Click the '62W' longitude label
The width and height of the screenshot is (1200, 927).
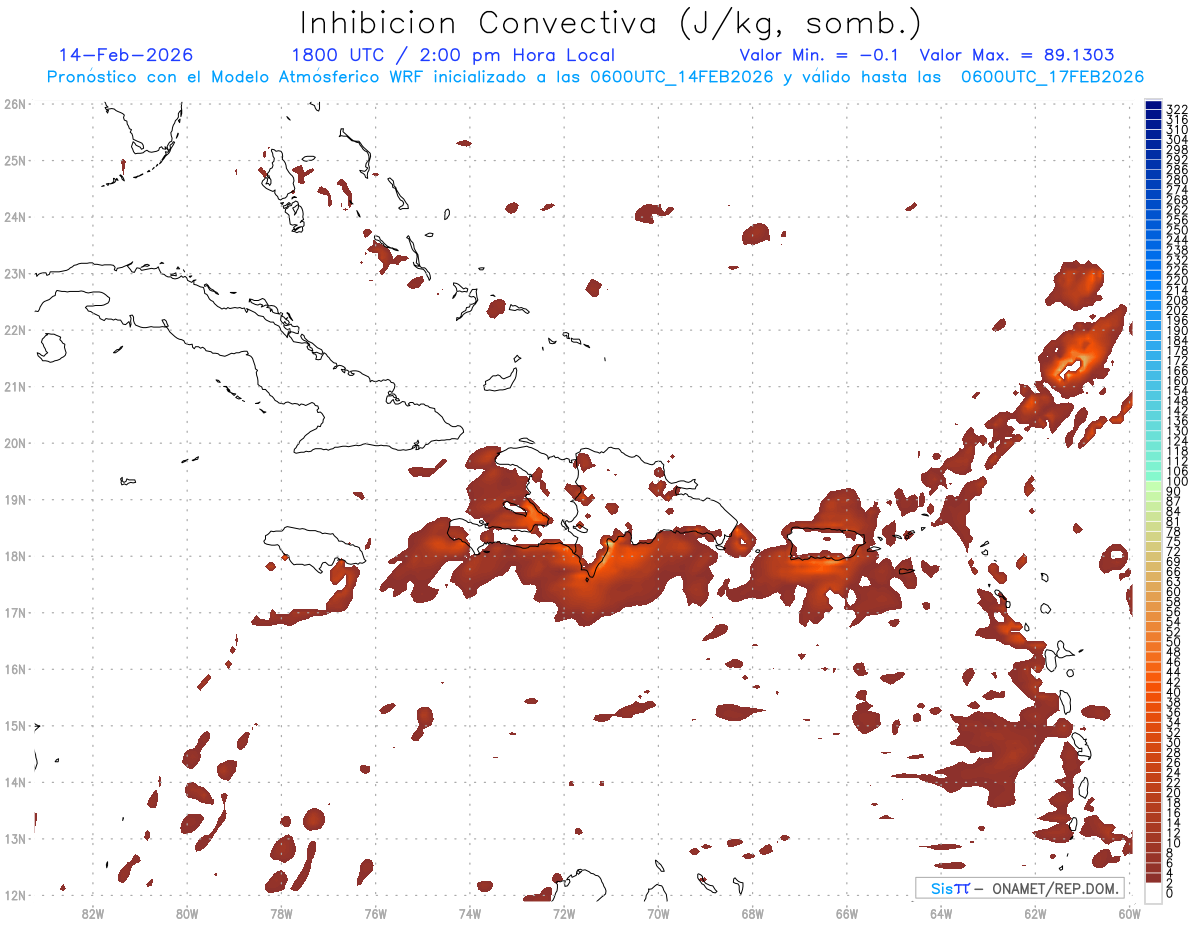pos(1035,913)
